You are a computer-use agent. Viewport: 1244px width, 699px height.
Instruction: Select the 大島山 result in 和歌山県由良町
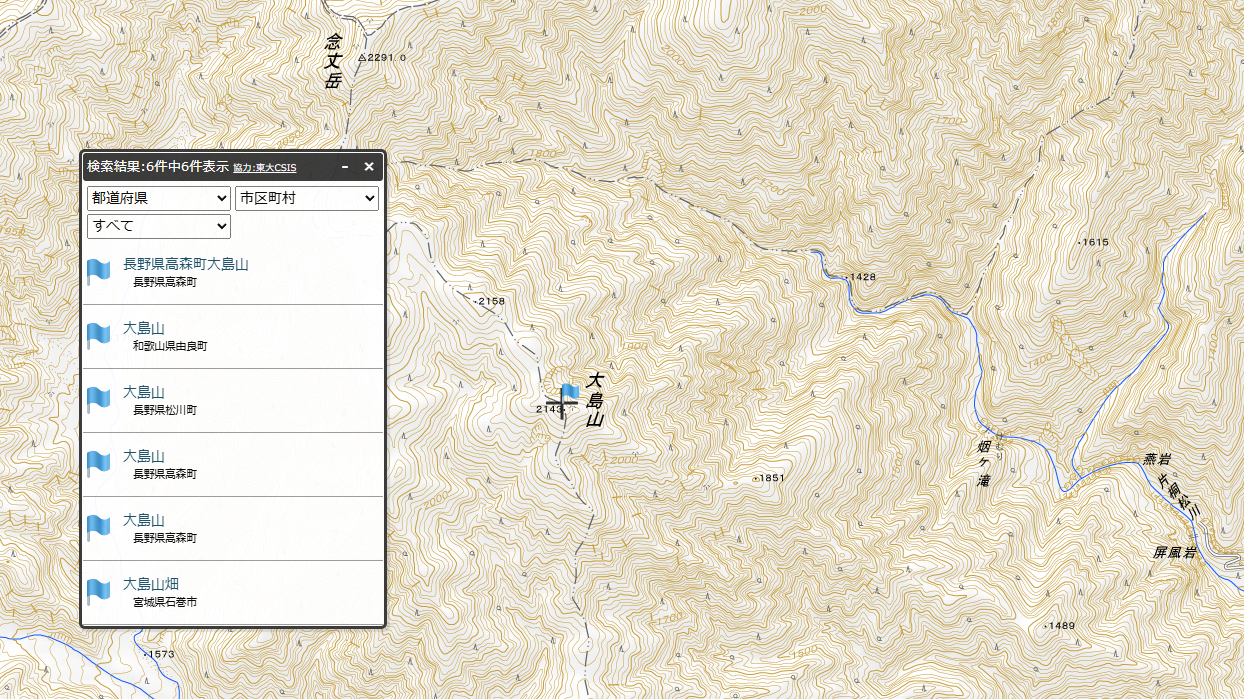pyautogui.click(x=143, y=328)
